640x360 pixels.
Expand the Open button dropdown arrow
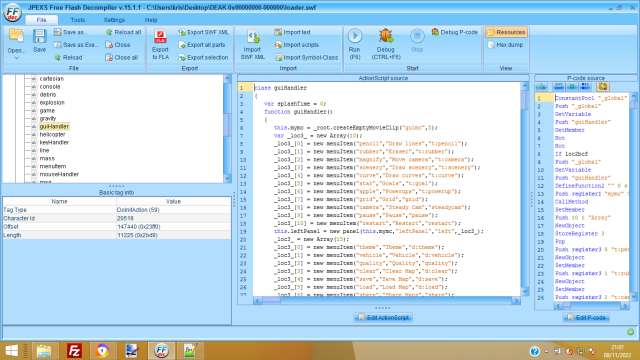point(16,58)
